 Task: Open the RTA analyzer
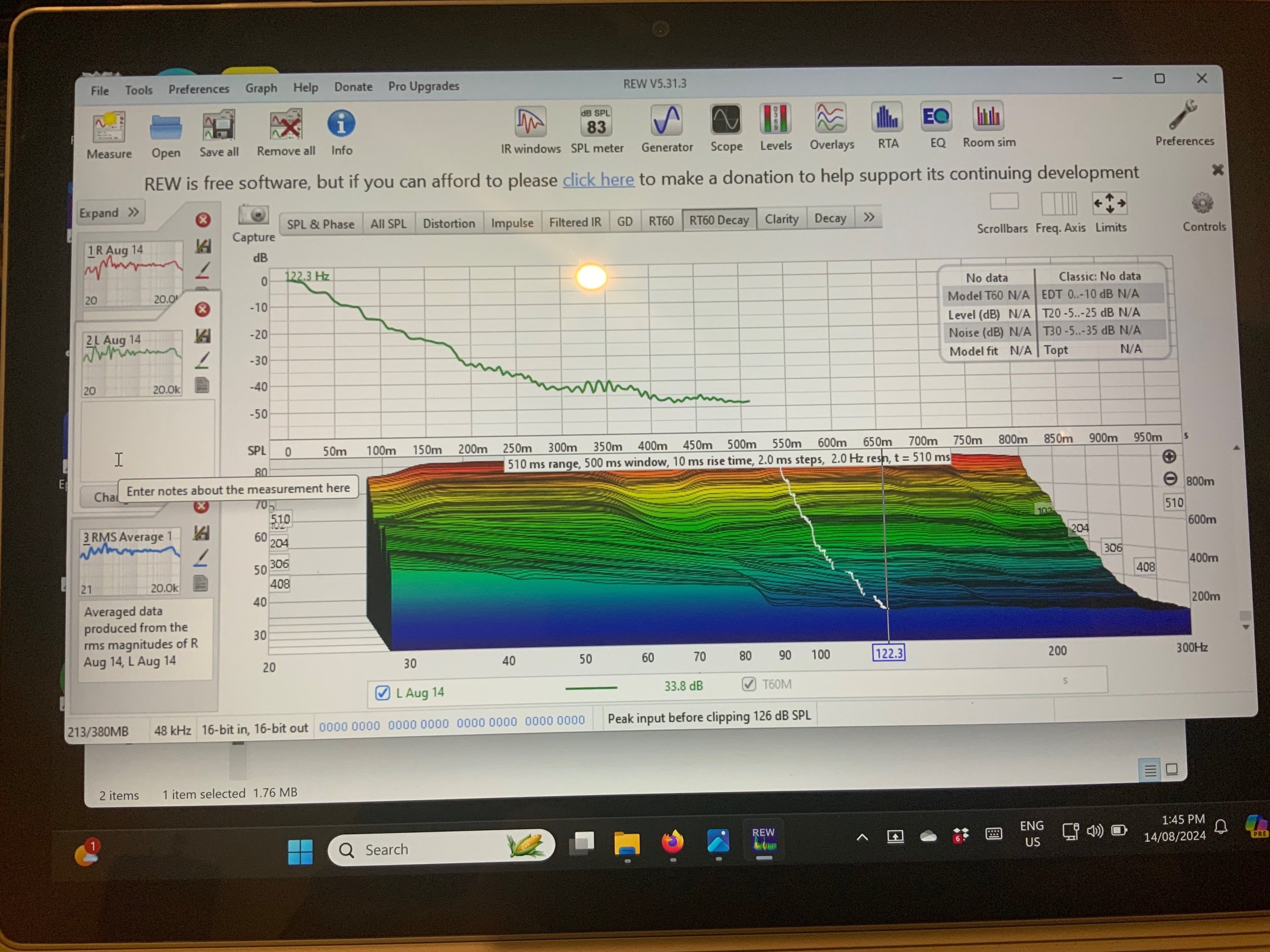(887, 118)
